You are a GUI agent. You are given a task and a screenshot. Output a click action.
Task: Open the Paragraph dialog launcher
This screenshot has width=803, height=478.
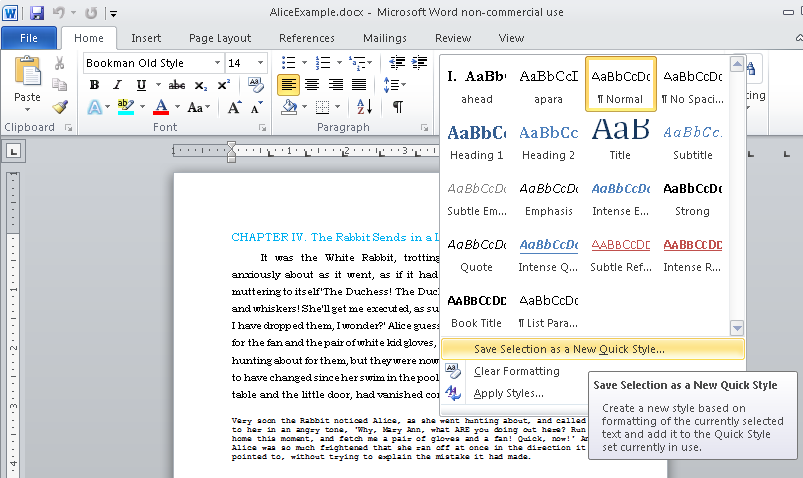tap(424, 128)
